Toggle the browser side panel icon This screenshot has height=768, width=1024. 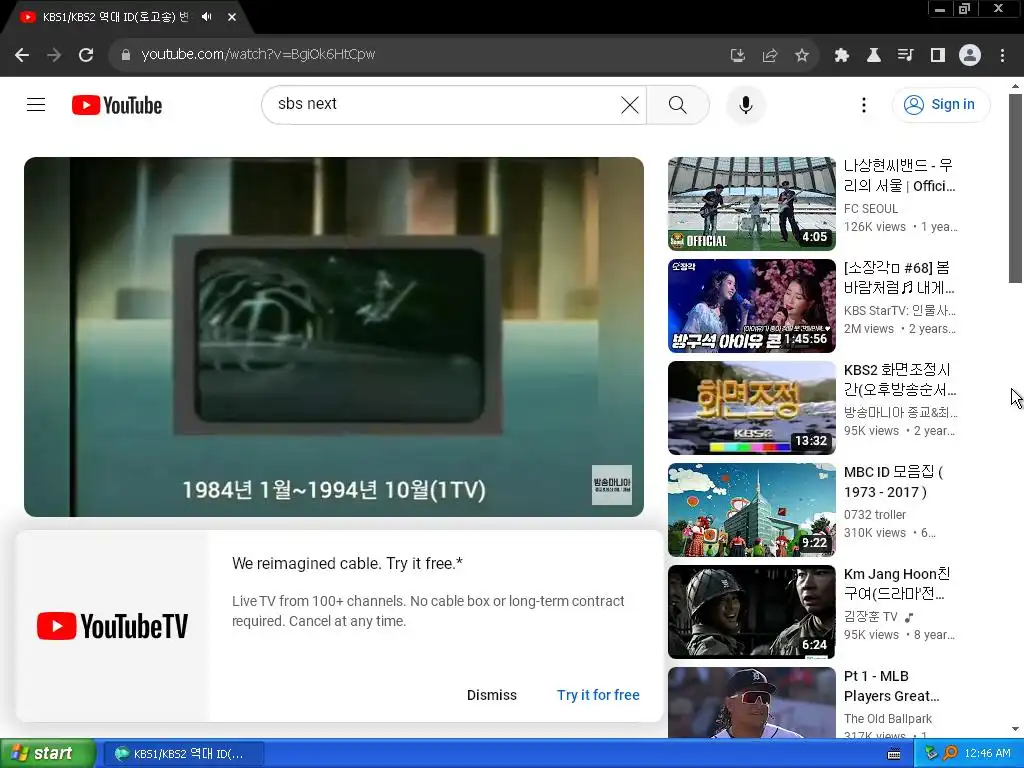pyautogui.click(x=938, y=55)
